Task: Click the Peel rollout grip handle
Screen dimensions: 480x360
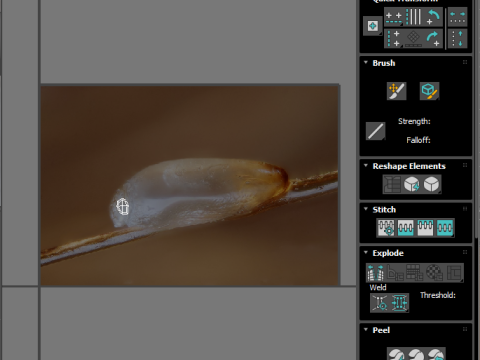Action: [x=465, y=329]
